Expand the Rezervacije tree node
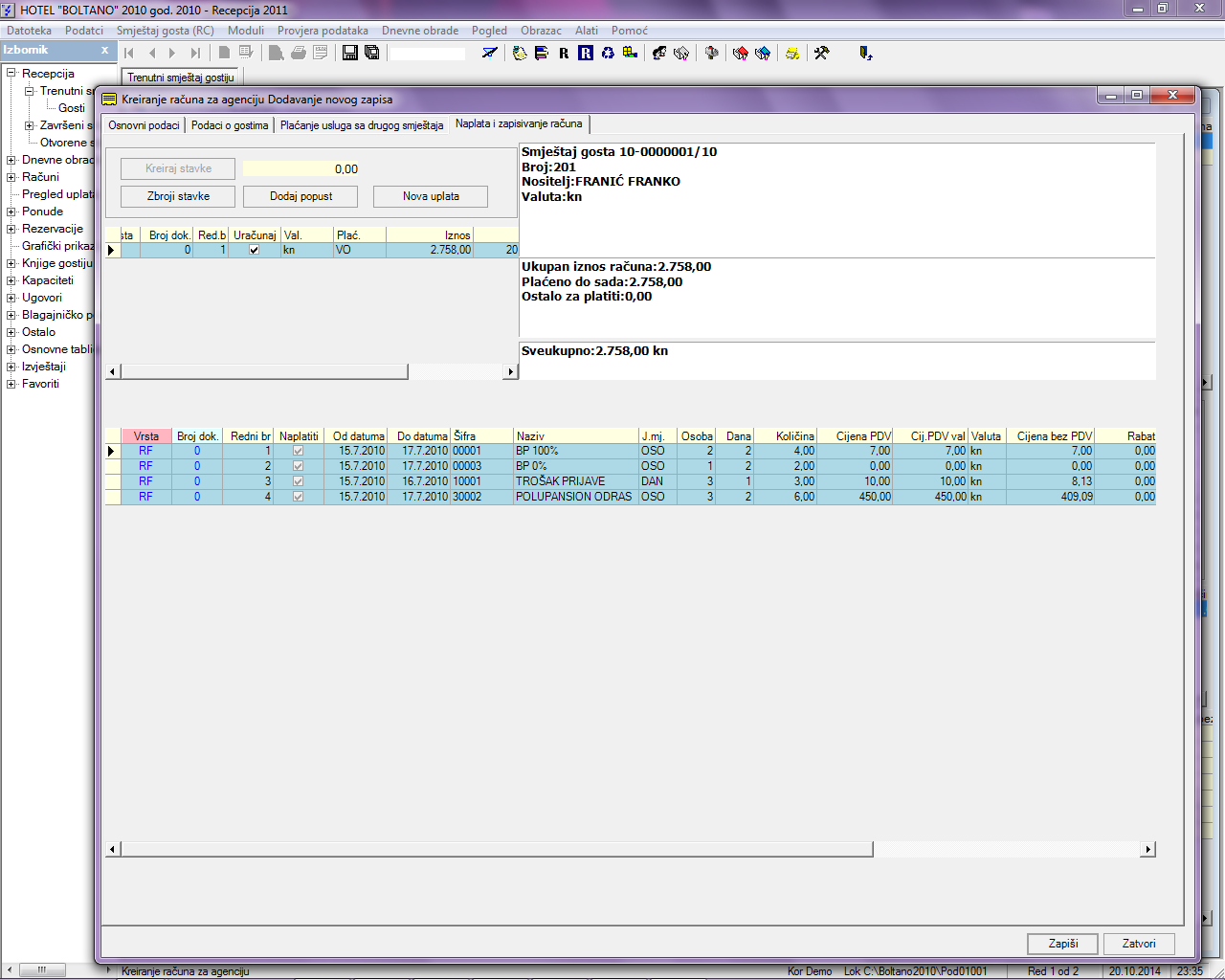Screen dimensions: 1225x980 tap(11, 229)
